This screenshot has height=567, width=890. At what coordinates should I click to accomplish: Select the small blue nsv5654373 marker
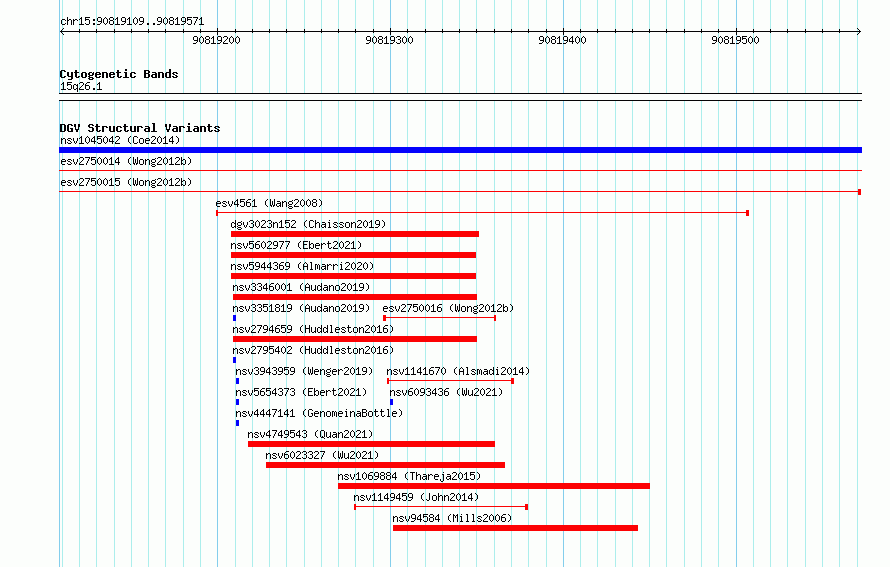pyautogui.click(x=237, y=402)
